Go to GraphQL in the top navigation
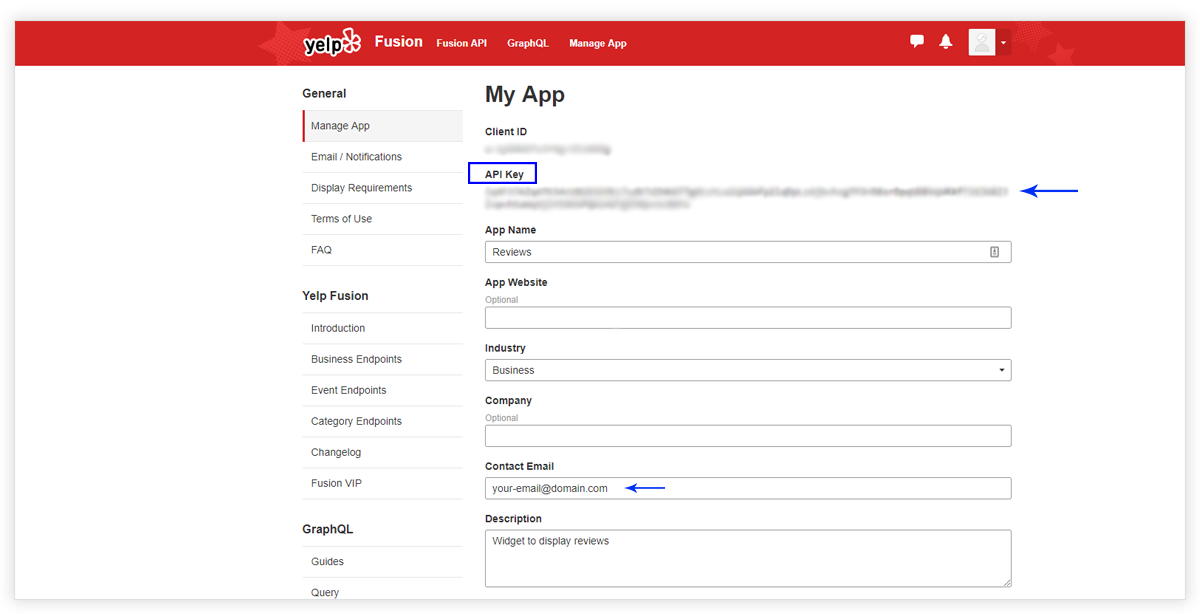 (x=527, y=43)
